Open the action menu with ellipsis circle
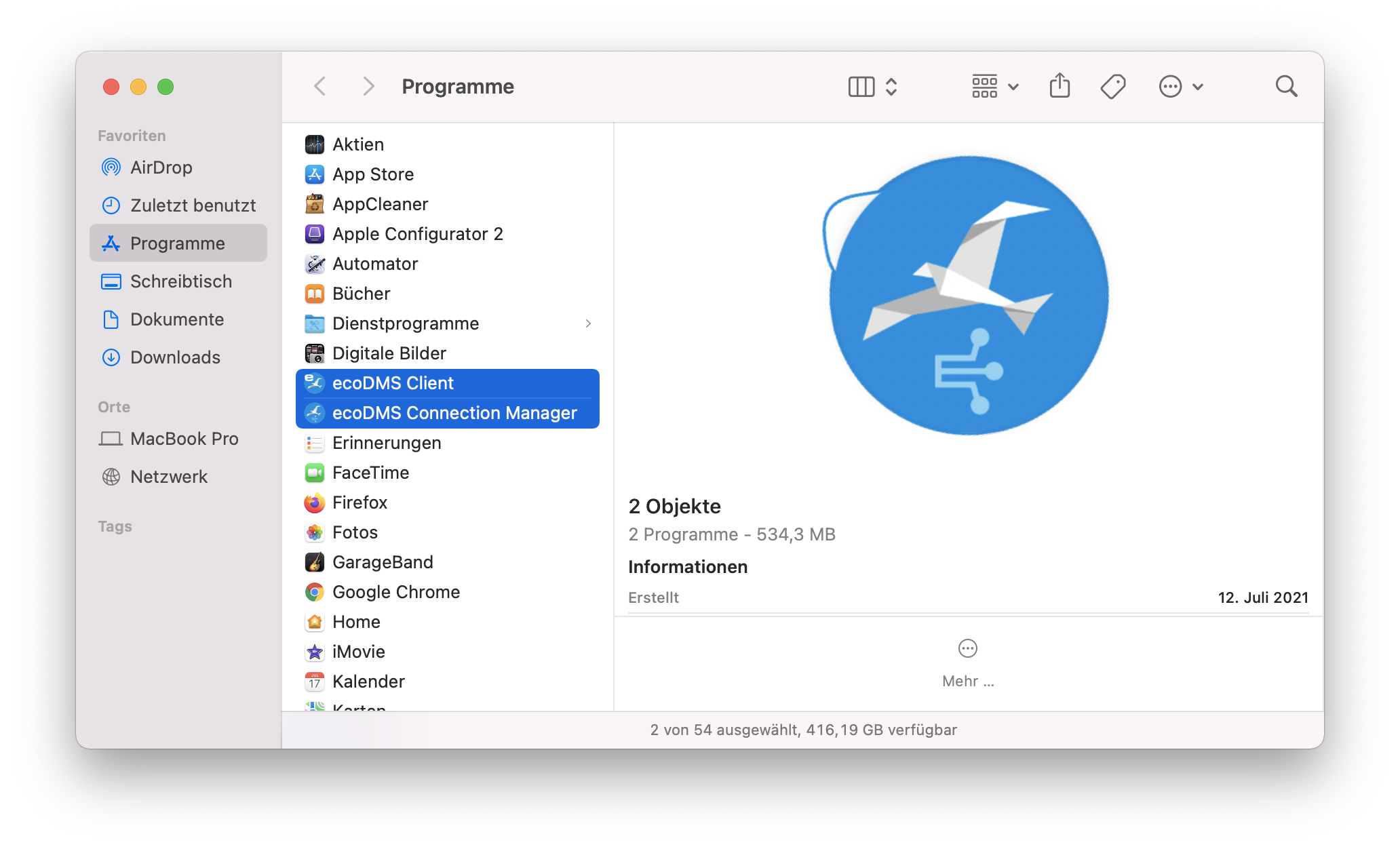 pyautogui.click(x=1180, y=86)
